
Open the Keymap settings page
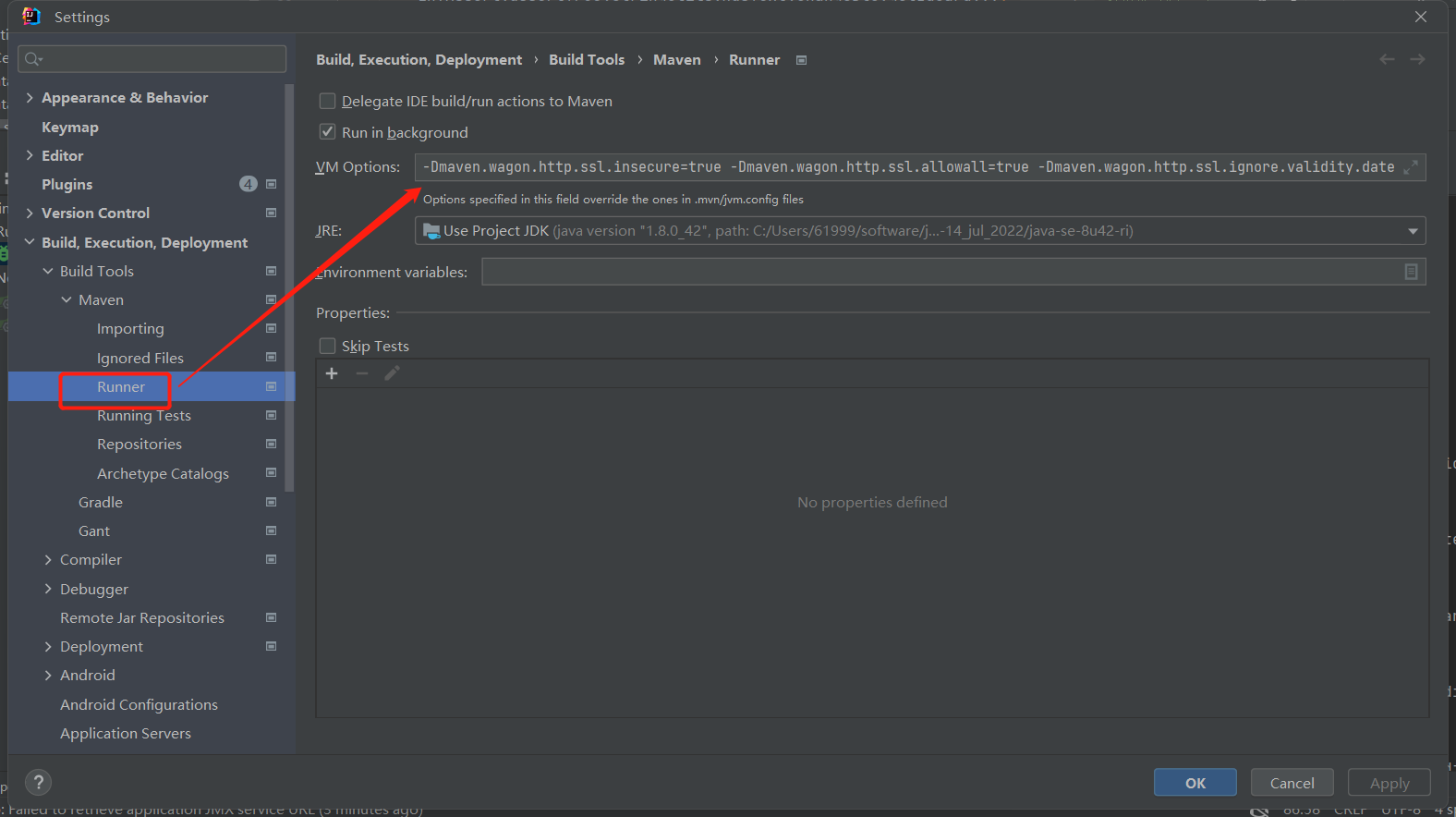click(x=70, y=127)
